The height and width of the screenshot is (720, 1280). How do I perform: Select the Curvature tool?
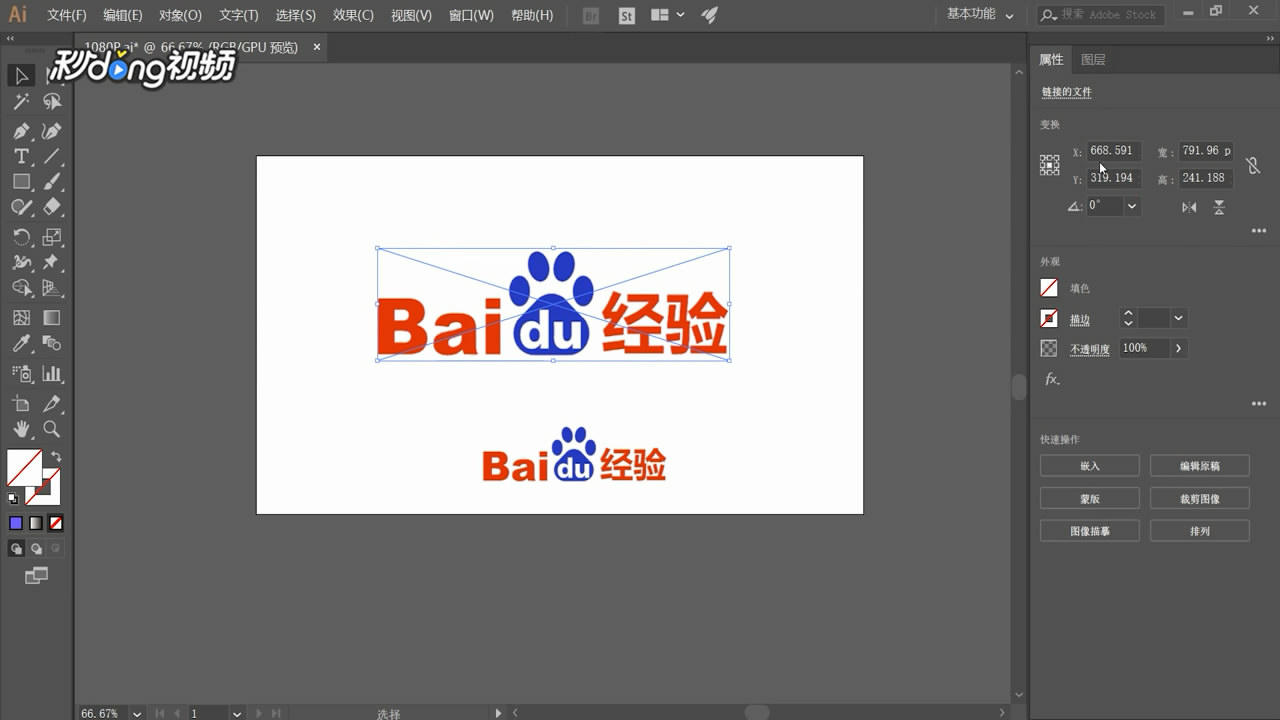pos(52,131)
